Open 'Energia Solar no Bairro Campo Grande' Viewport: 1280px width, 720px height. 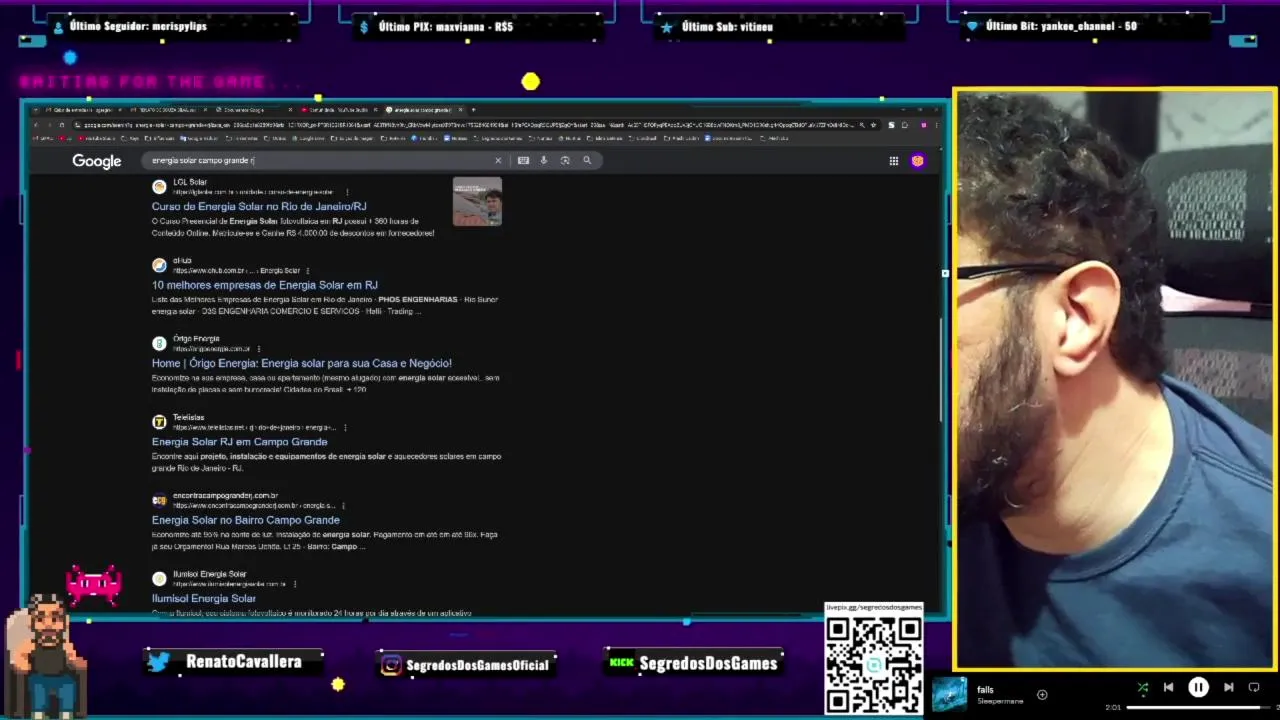pos(246,520)
